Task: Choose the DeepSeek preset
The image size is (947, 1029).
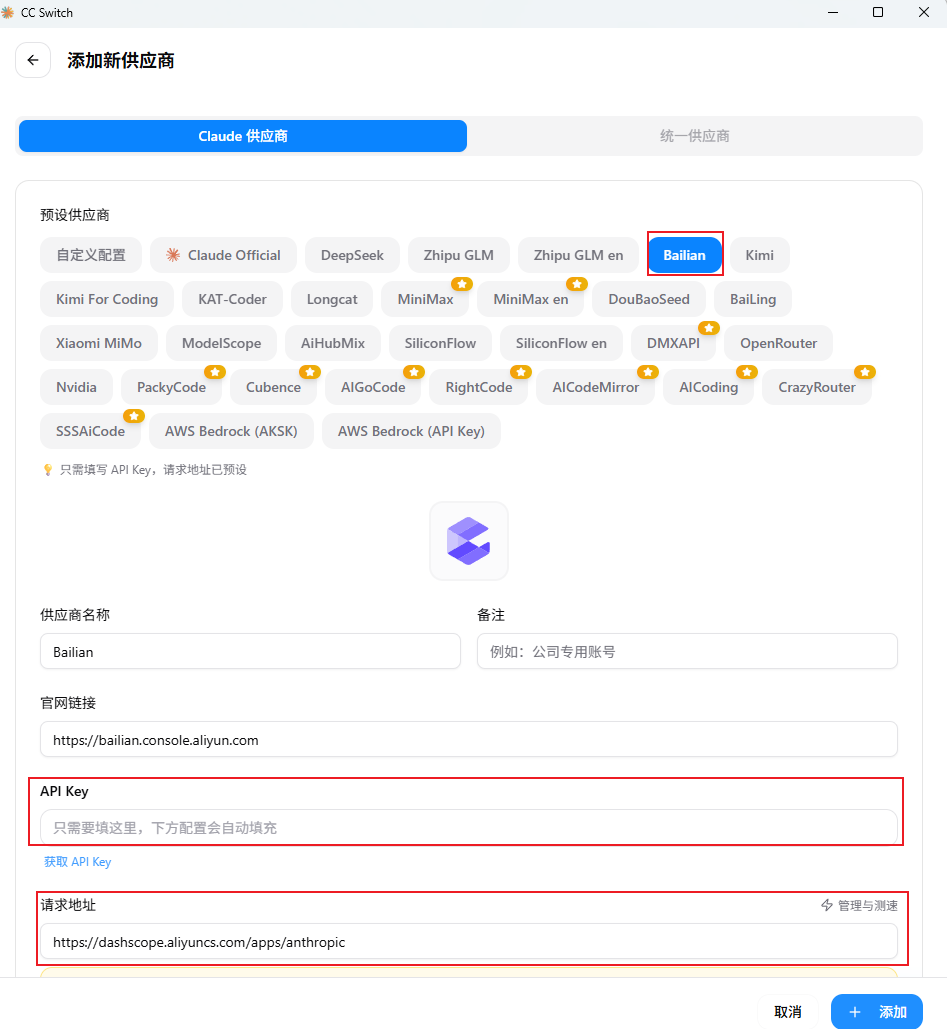Action: click(x=352, y=255)
